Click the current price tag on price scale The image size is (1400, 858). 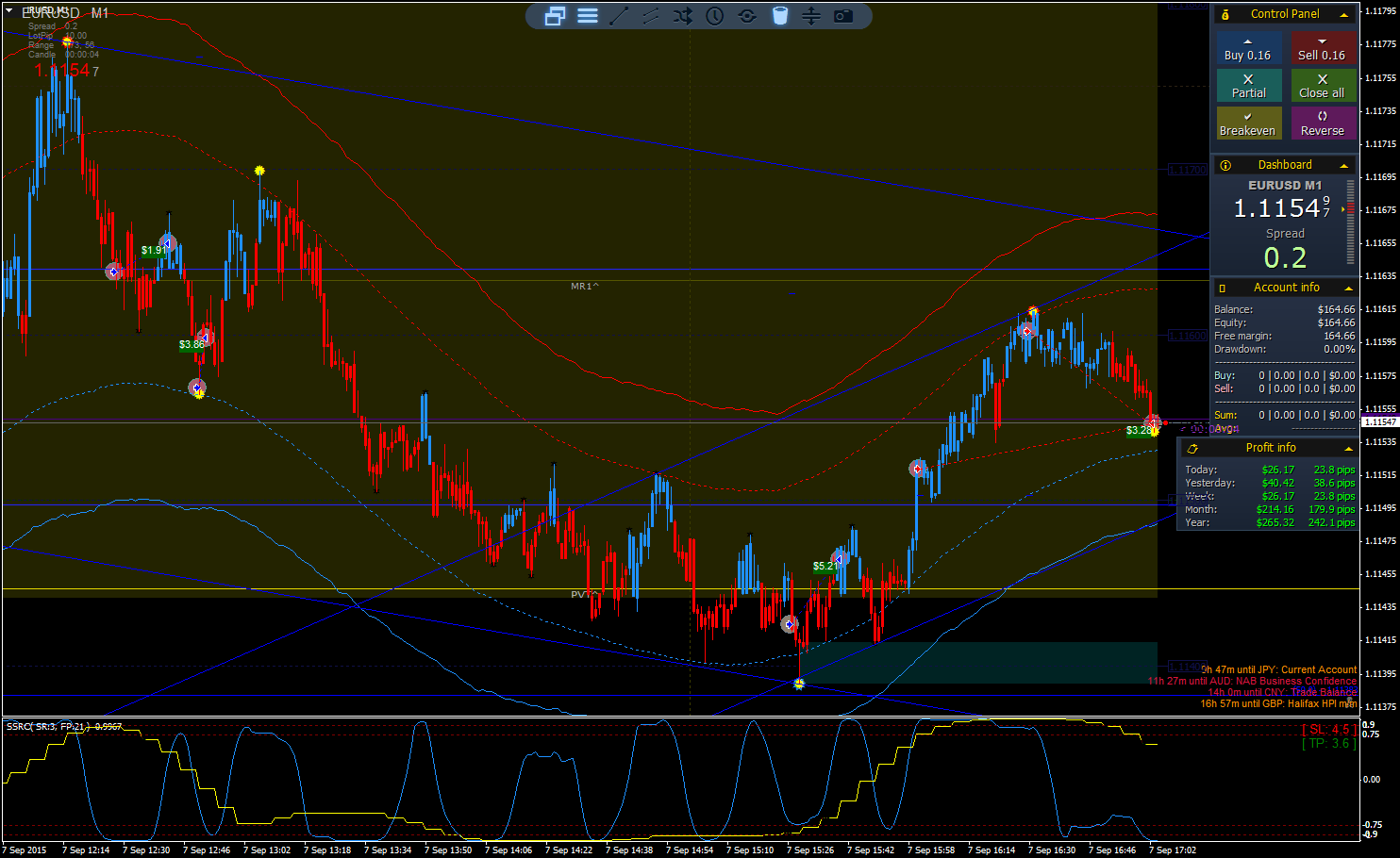click(x=1379, y=422)
